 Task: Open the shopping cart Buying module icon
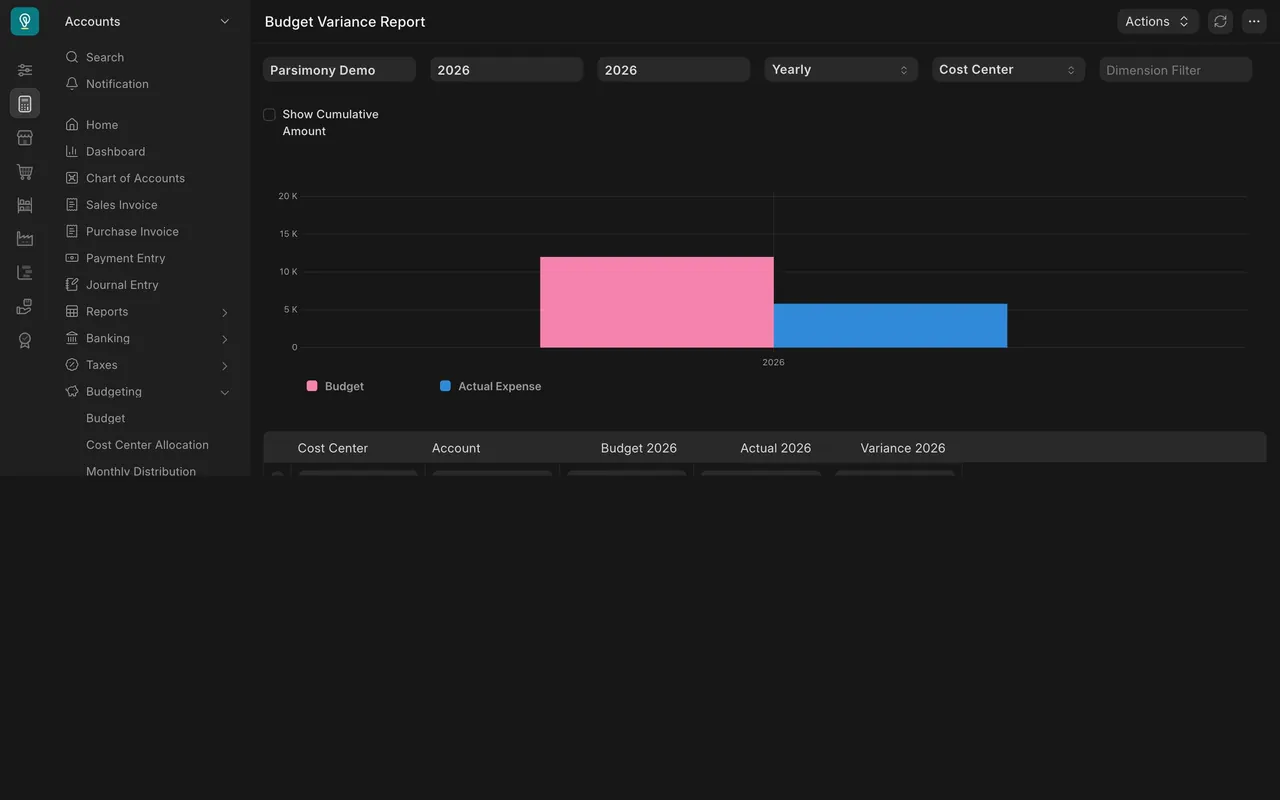click(x=25, y=172)
